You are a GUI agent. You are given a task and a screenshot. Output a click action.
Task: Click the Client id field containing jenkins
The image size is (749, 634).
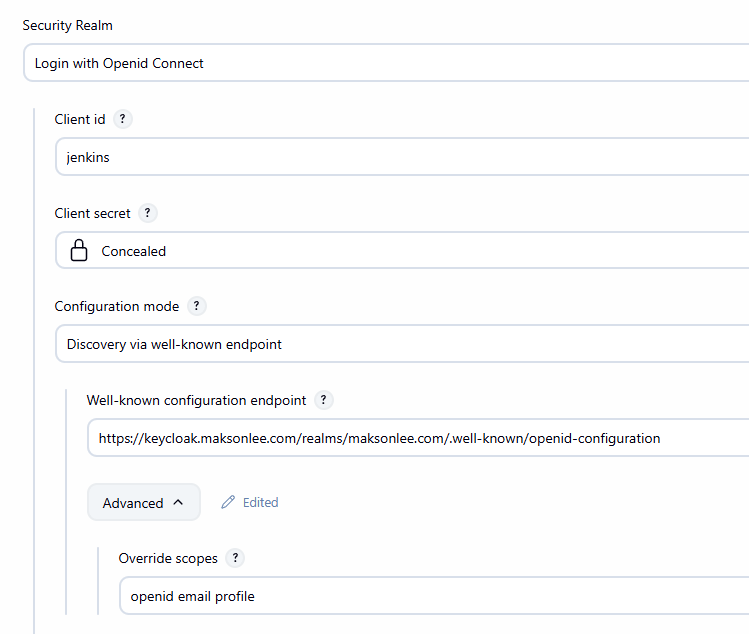pos(400,157)
